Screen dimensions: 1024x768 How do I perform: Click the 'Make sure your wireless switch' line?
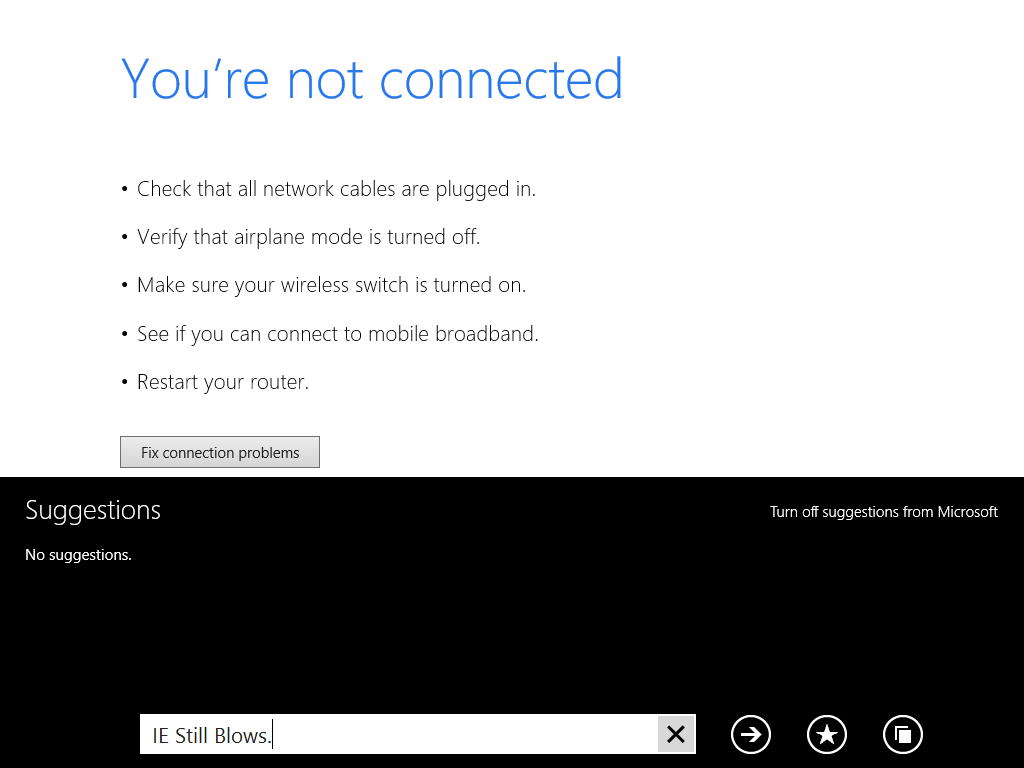coord(331,285)
